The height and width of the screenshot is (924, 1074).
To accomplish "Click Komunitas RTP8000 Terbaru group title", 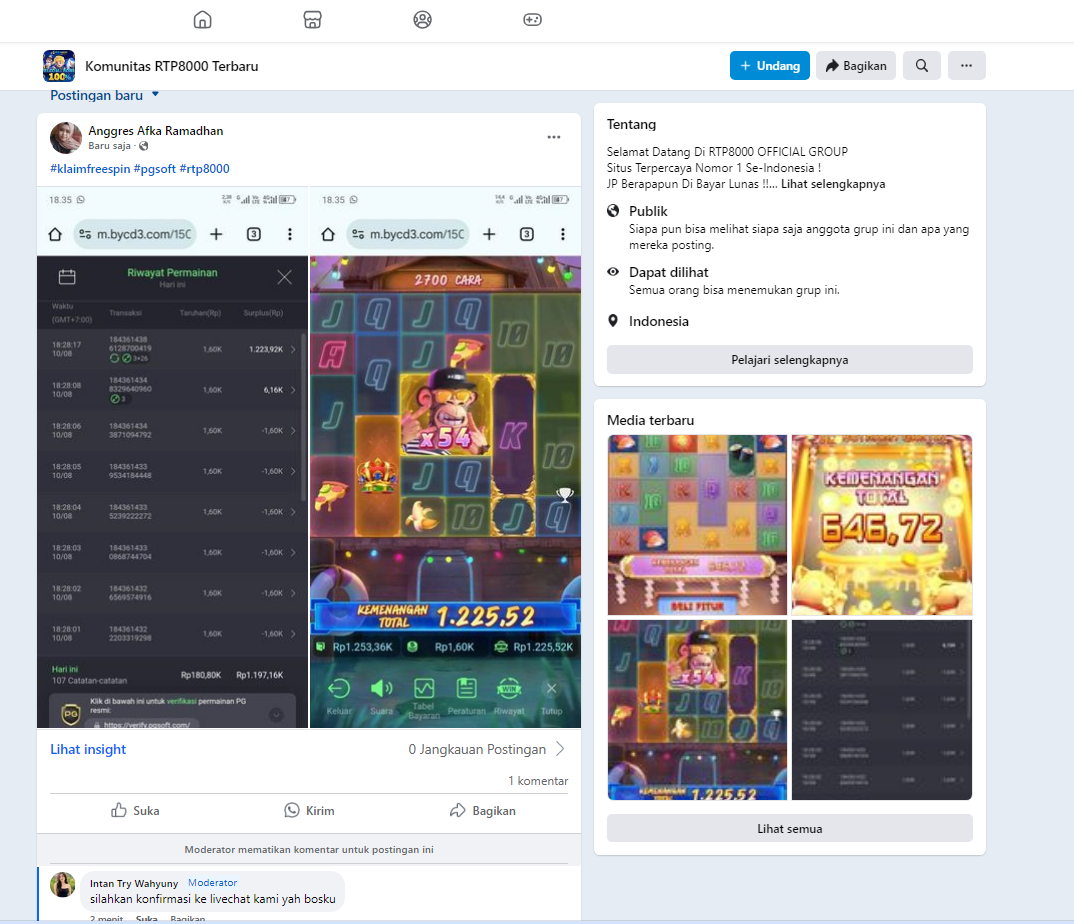I will tap(171, 66).
